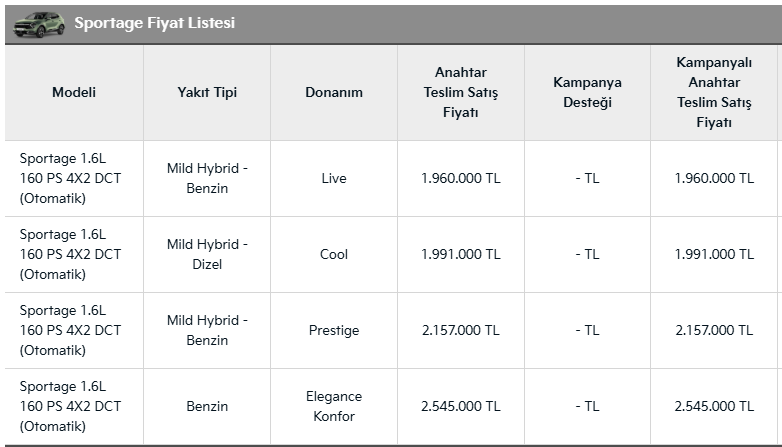Click the Benzin fuel cell in Elegance row
The image size is (782, 447).
(x=207, y=406)
